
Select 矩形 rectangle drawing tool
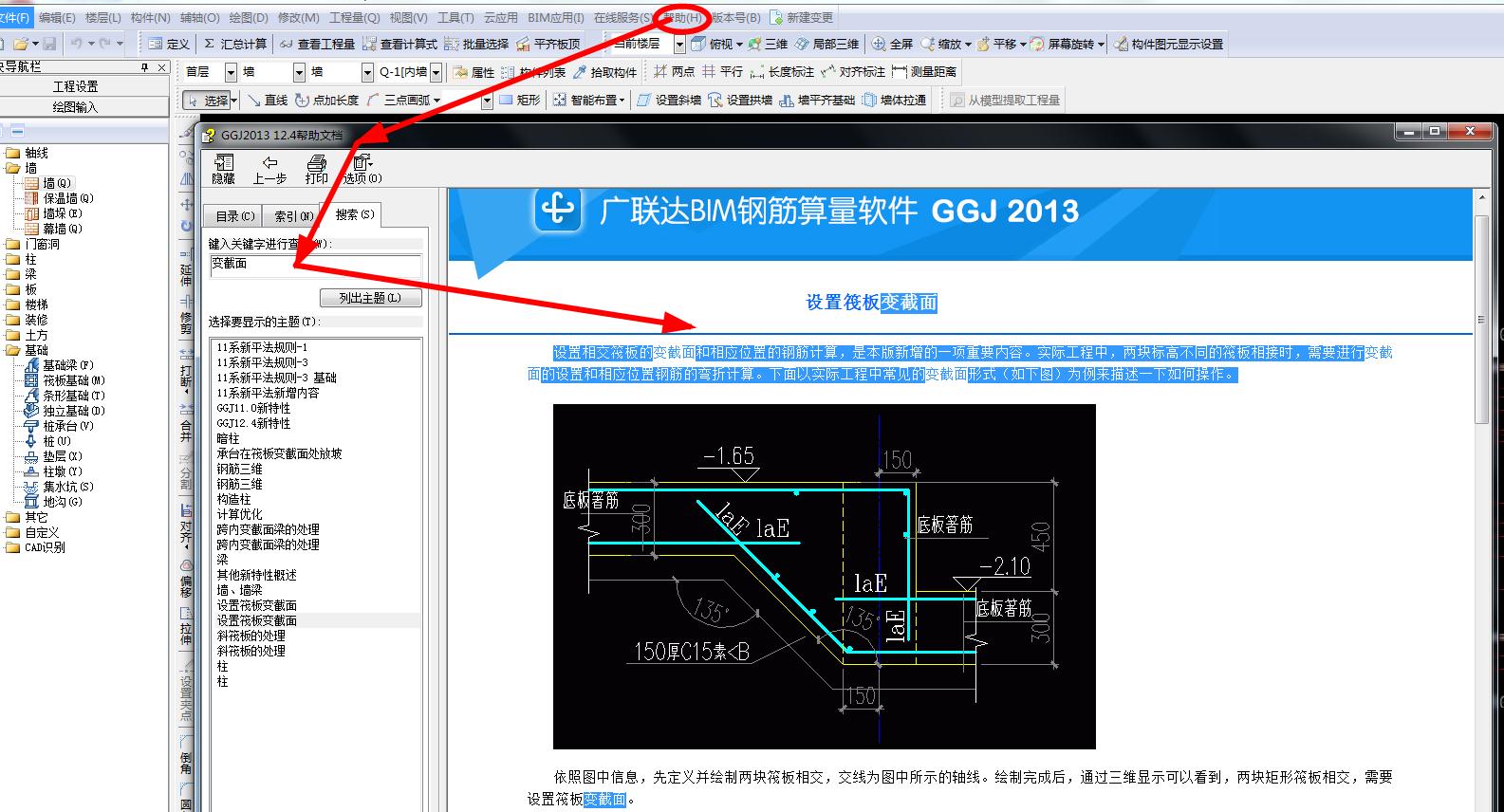(519, 100)
